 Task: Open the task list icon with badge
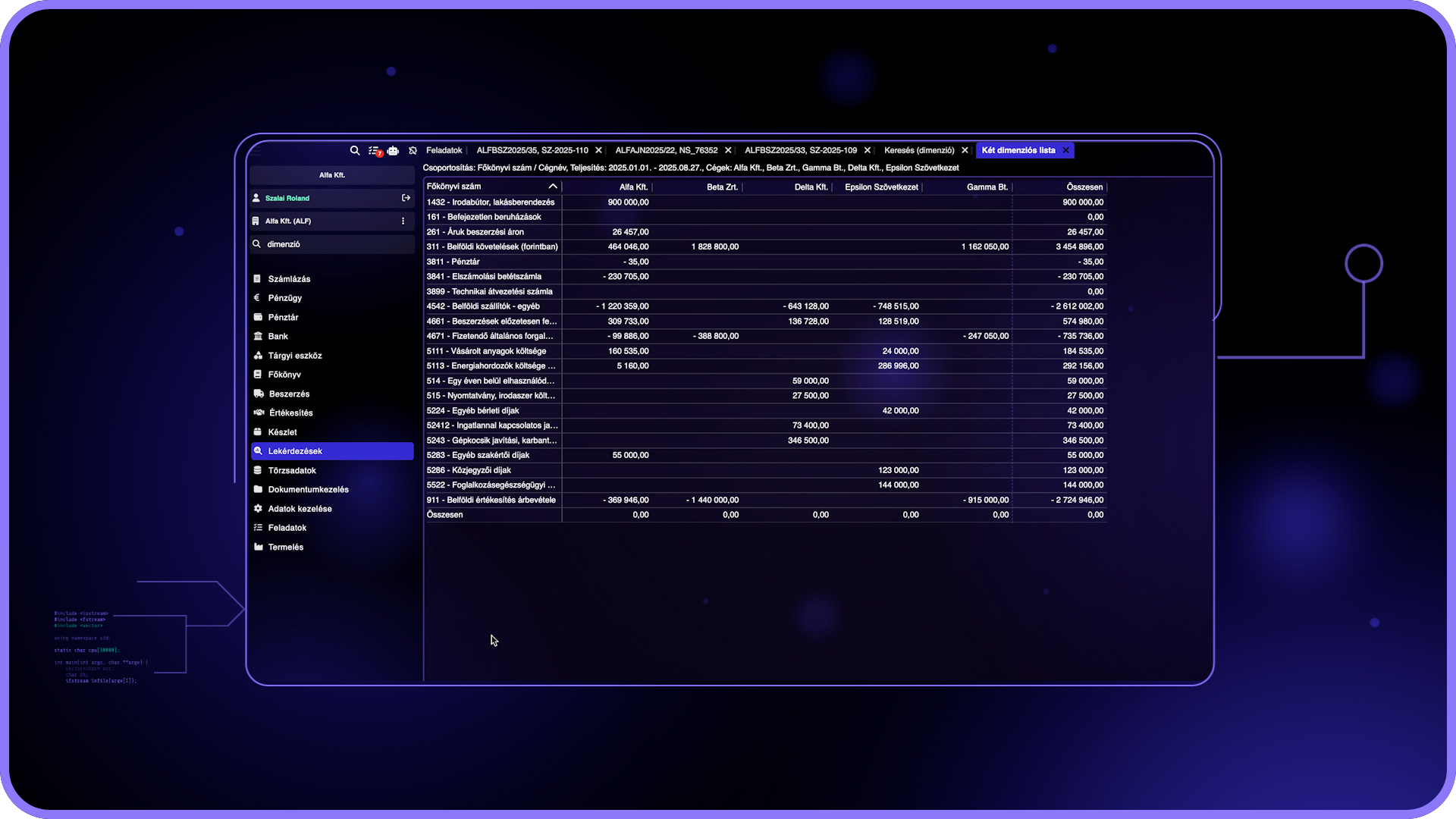click(x=374, y=150)
